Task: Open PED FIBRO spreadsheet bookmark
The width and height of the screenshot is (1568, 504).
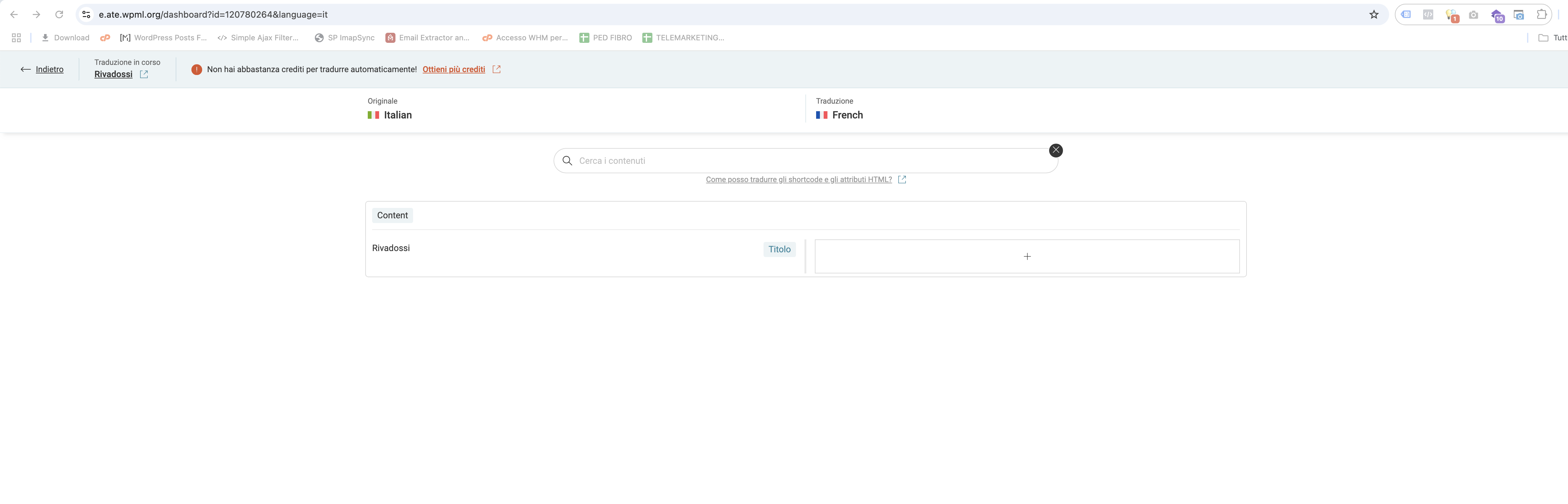Action: pyautogui.click(x=606, y=38)
